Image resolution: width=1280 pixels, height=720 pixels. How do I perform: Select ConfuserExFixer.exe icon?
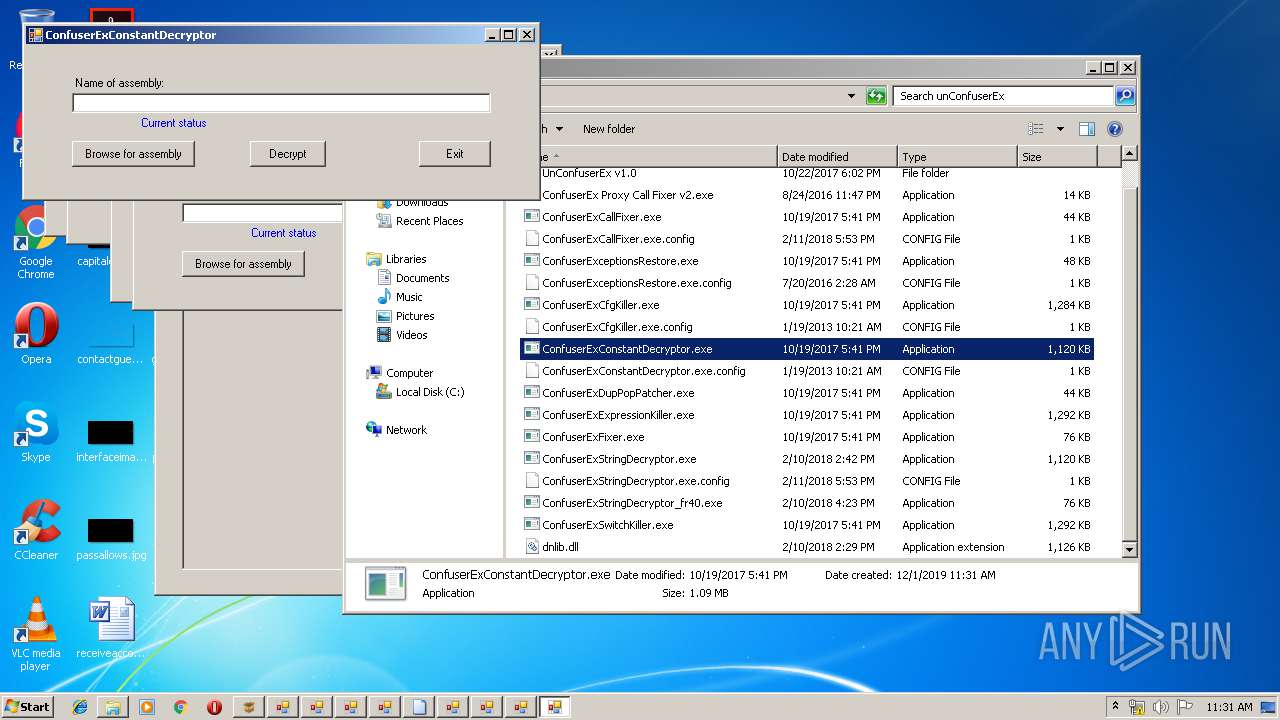[532, 437]
